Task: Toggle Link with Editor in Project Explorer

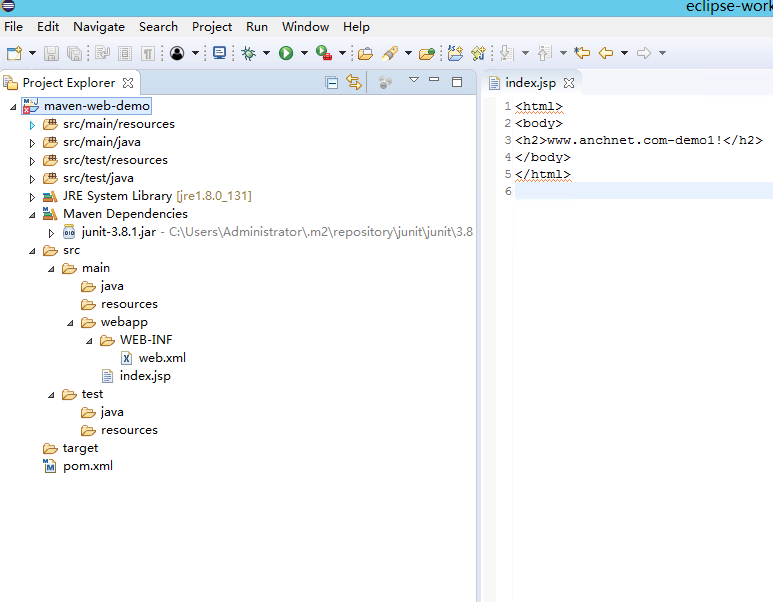Action: click(x=354, y=82)
